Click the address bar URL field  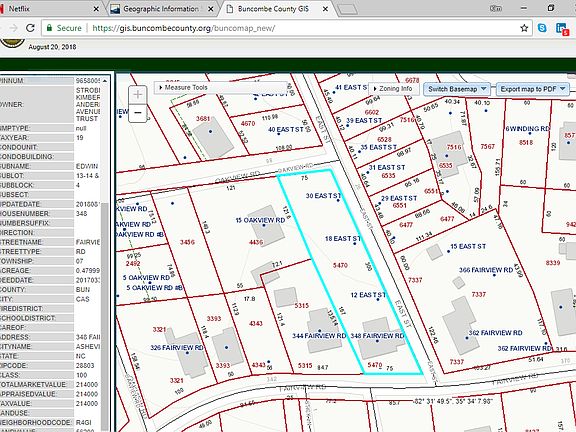pos(287,28)
